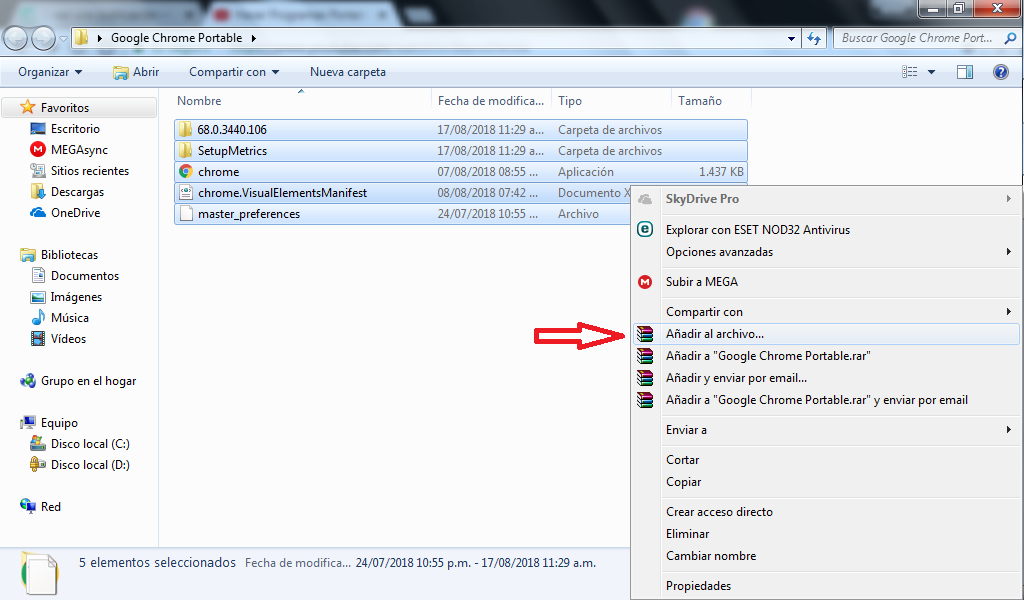The width and height of the screenshot is (1024, 600).
Task: Click the Buscar Google Chrome Port... search field
Action: [x=917, y=38]
